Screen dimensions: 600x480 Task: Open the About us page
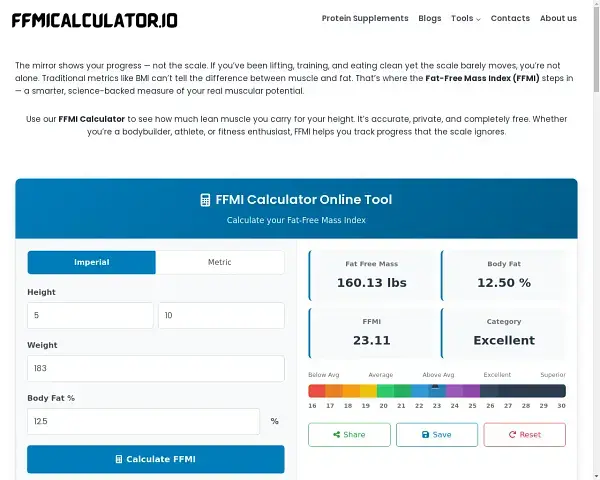pyautogui.click(x=558, y=18)
